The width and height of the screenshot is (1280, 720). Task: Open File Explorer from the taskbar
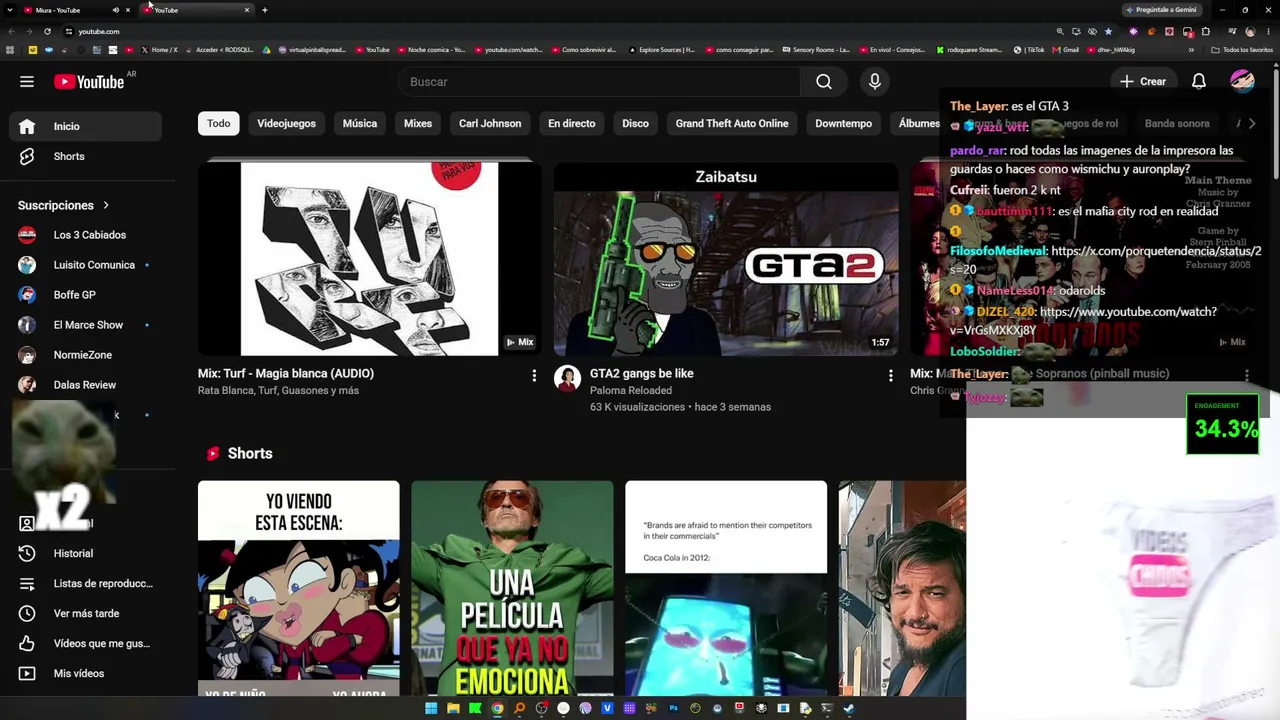(453, 708)
